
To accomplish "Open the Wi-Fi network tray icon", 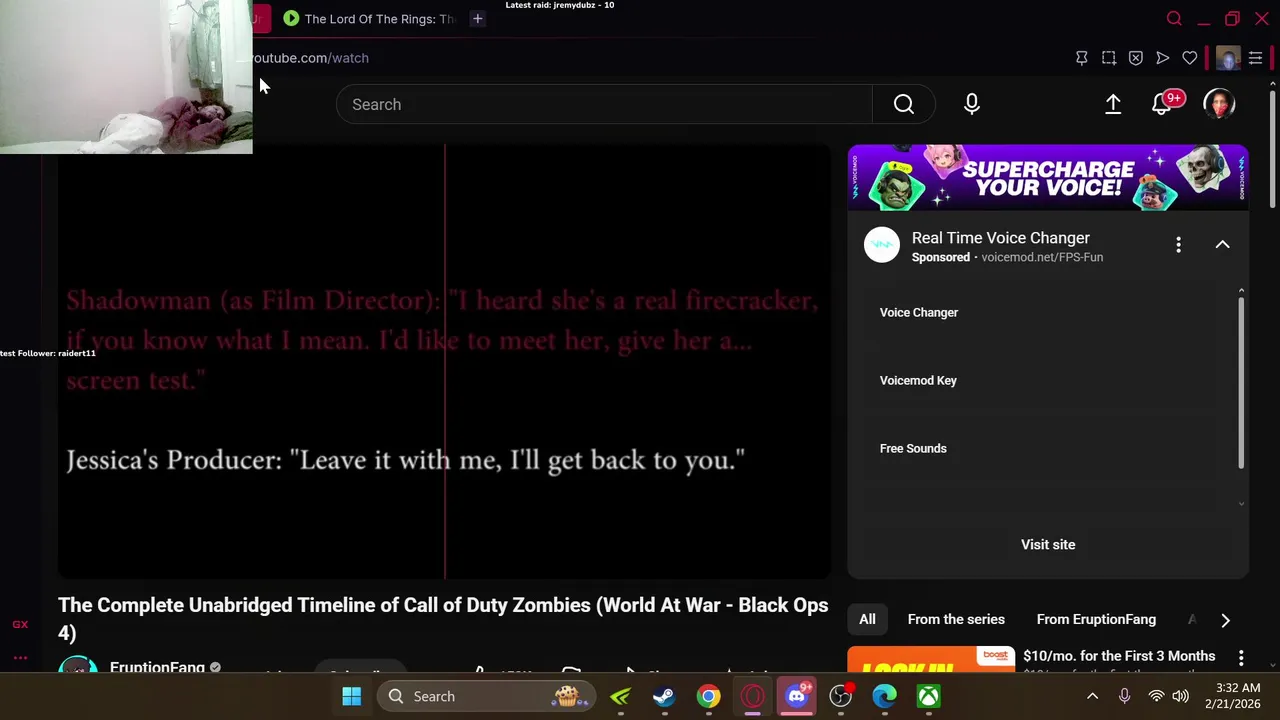I will [1156, 696].
